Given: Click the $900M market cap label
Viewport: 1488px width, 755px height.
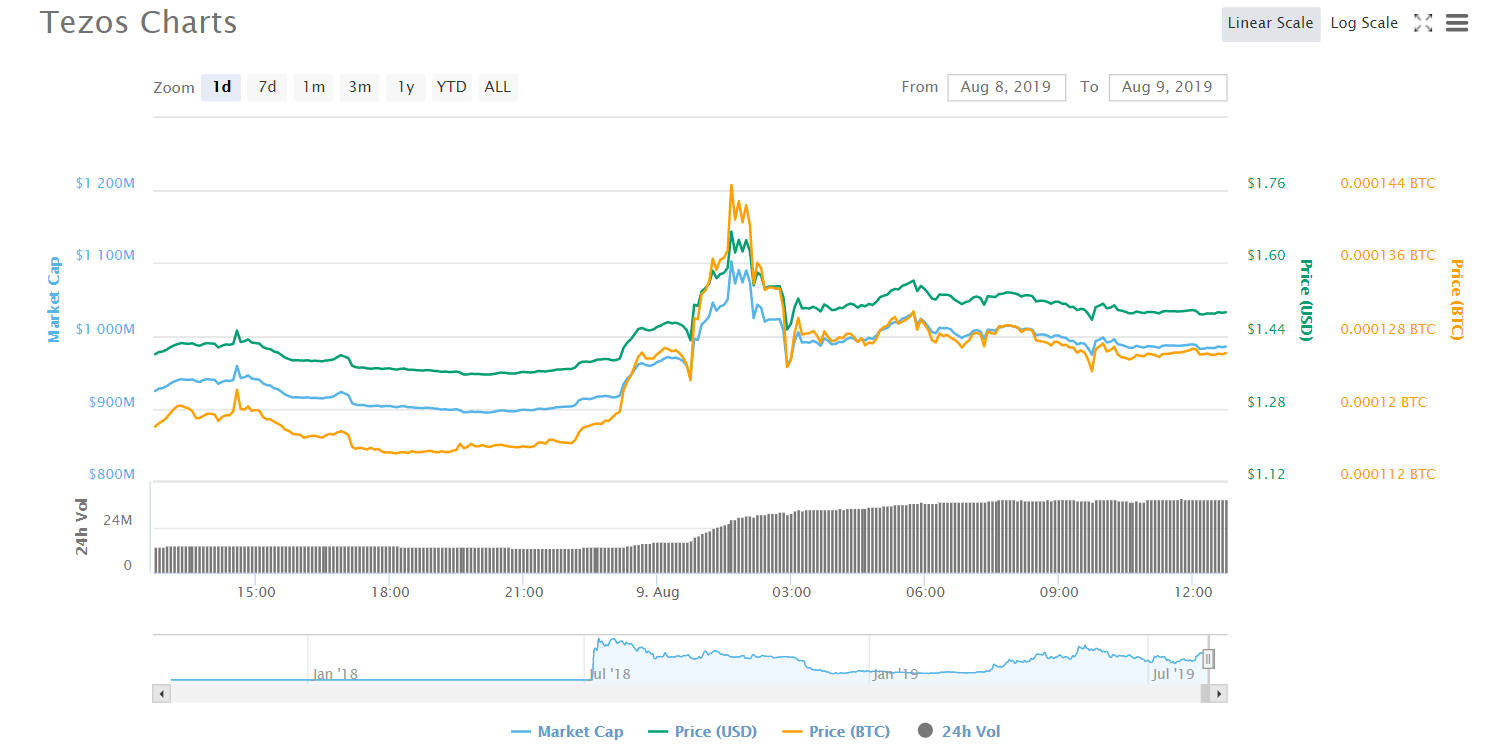Looking at the screenshot, I should point(111,402).
